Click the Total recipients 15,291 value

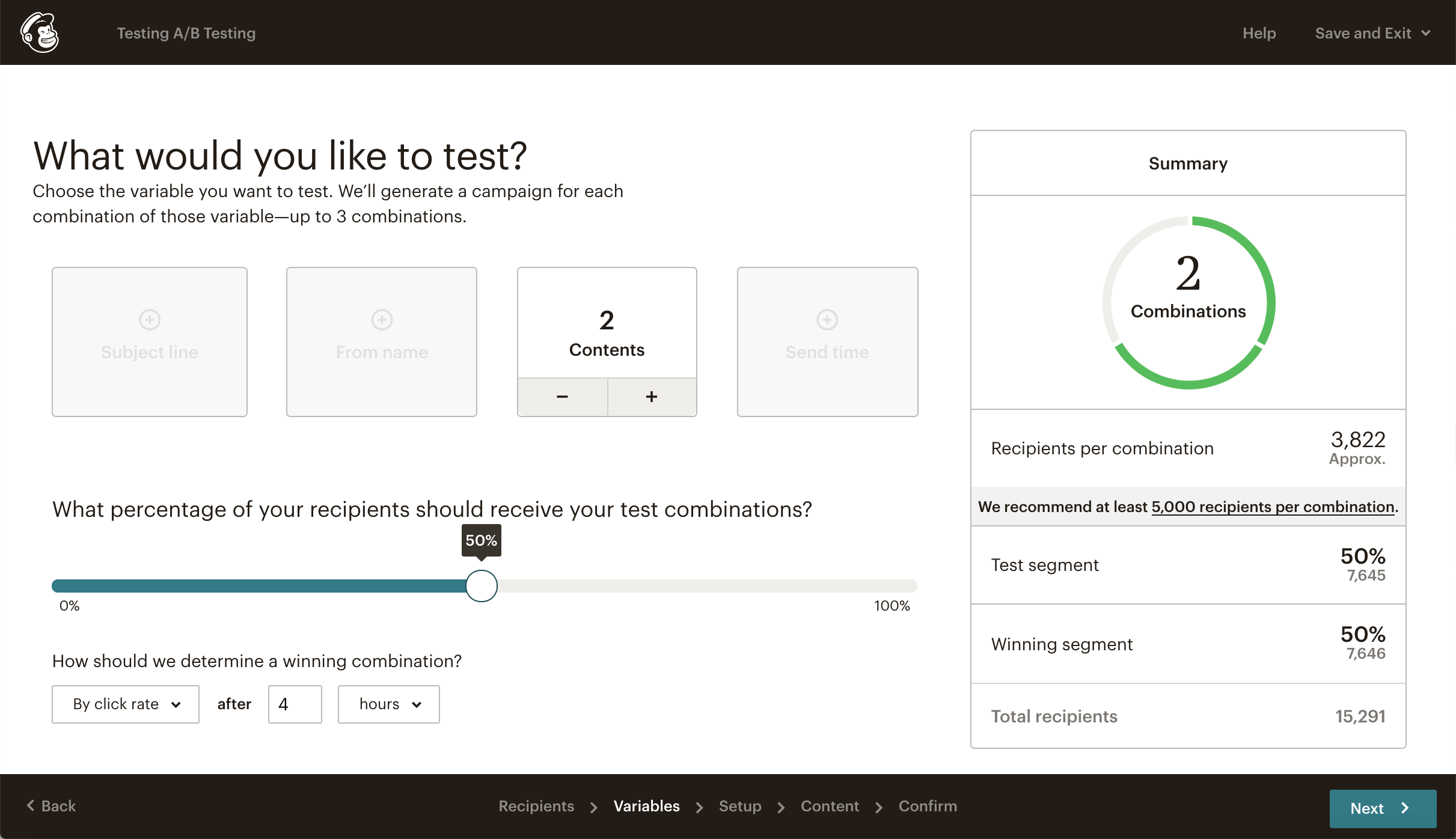tap(1360, 716)
